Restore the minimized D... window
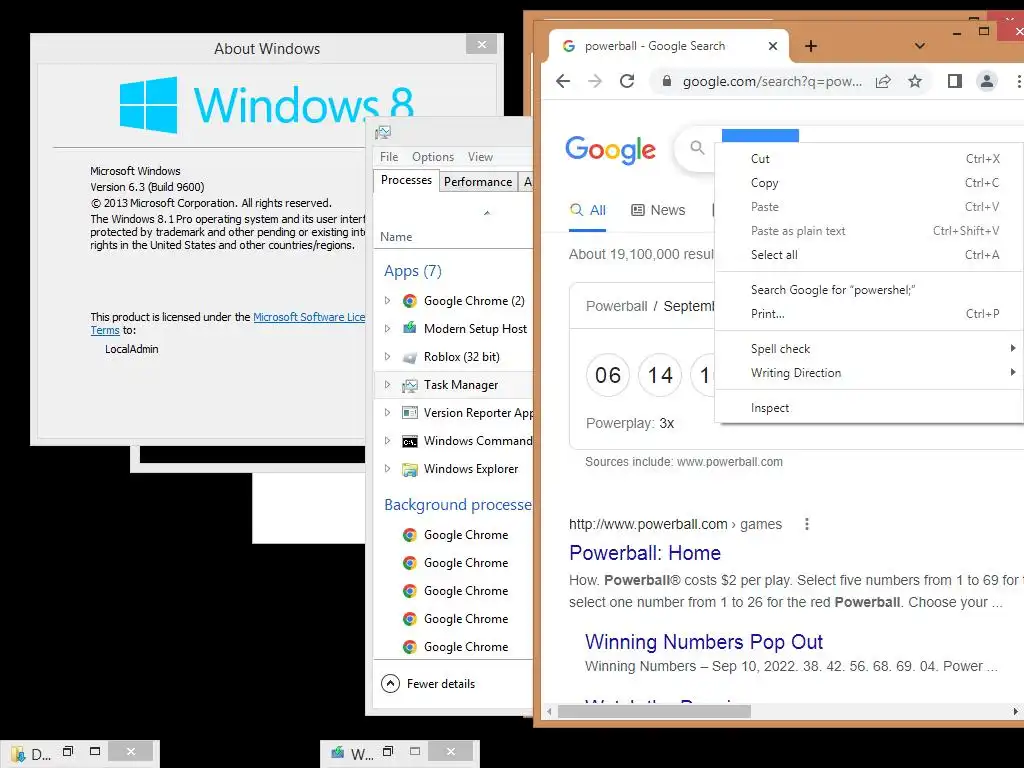This screenshot has width=1024, height=768. [x=68, y=752]
